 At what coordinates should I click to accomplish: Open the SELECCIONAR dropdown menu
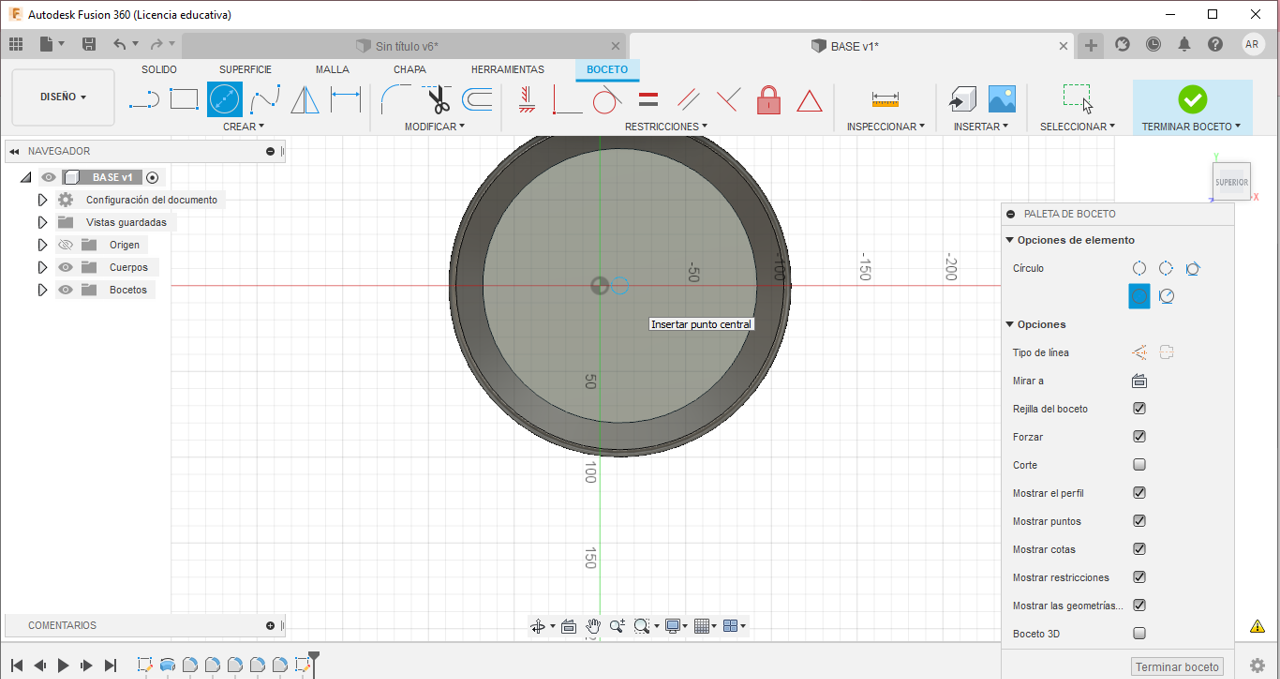pos(1077,127)
